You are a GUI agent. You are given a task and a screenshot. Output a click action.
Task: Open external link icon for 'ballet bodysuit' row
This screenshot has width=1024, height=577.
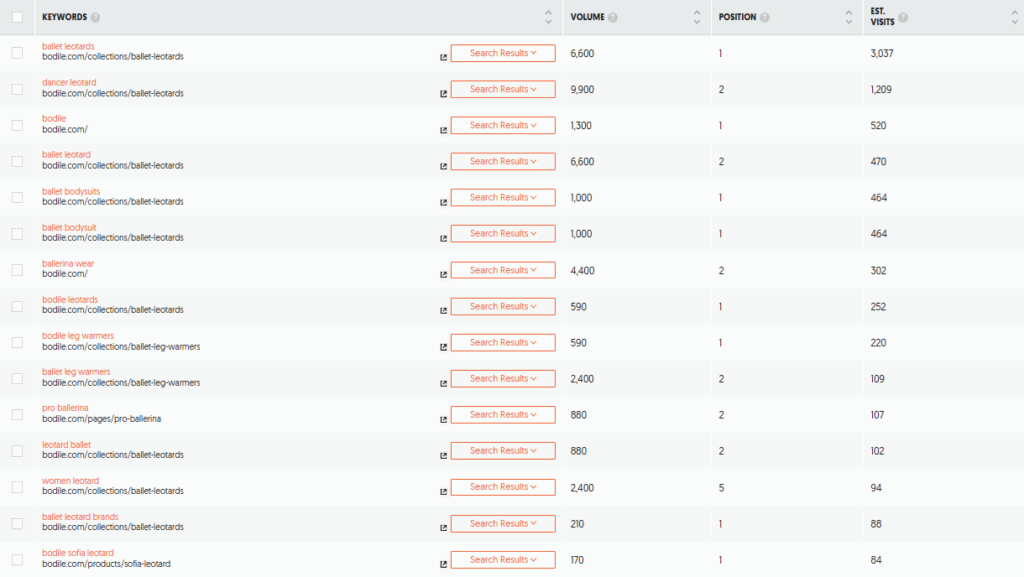coord(443,238)
